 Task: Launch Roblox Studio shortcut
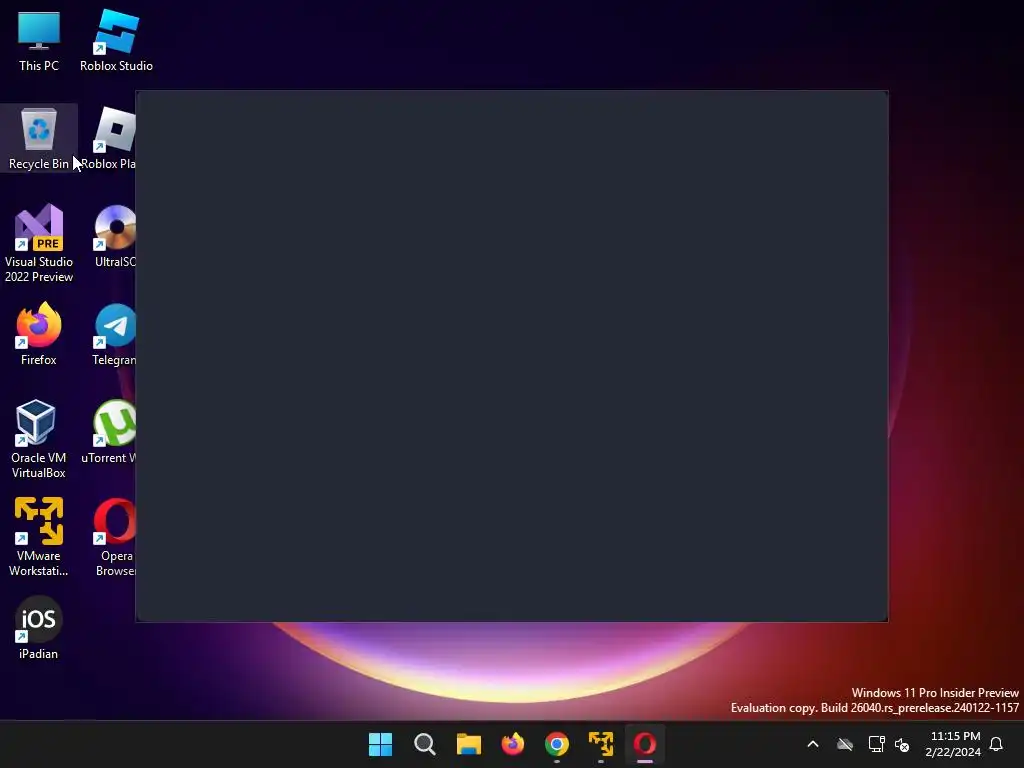pos(116,41)
